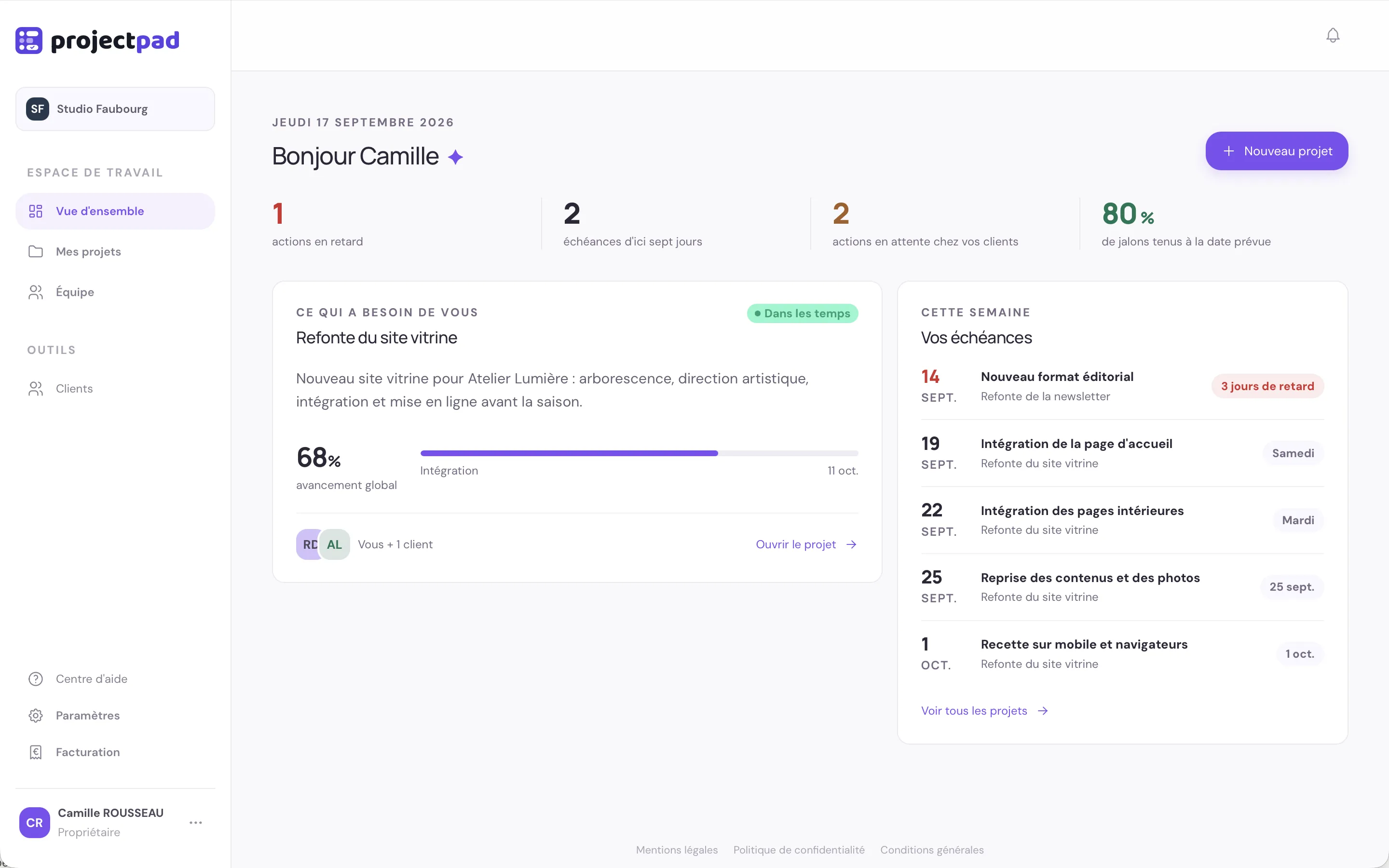Click the 3 jours de retard badge
Viewport: 1389px width, 868px height.
(x=1267, y=386)
